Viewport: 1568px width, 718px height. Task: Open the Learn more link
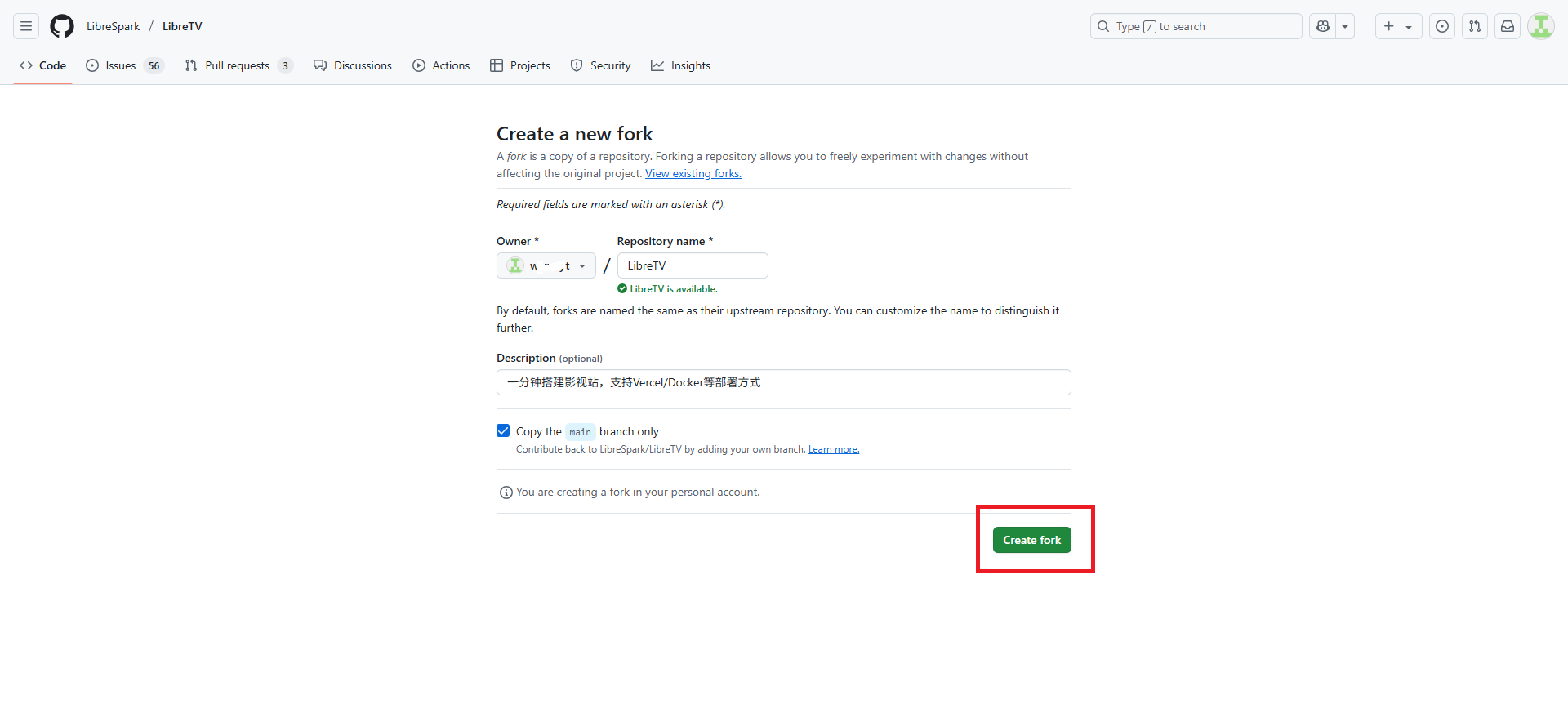833,449
